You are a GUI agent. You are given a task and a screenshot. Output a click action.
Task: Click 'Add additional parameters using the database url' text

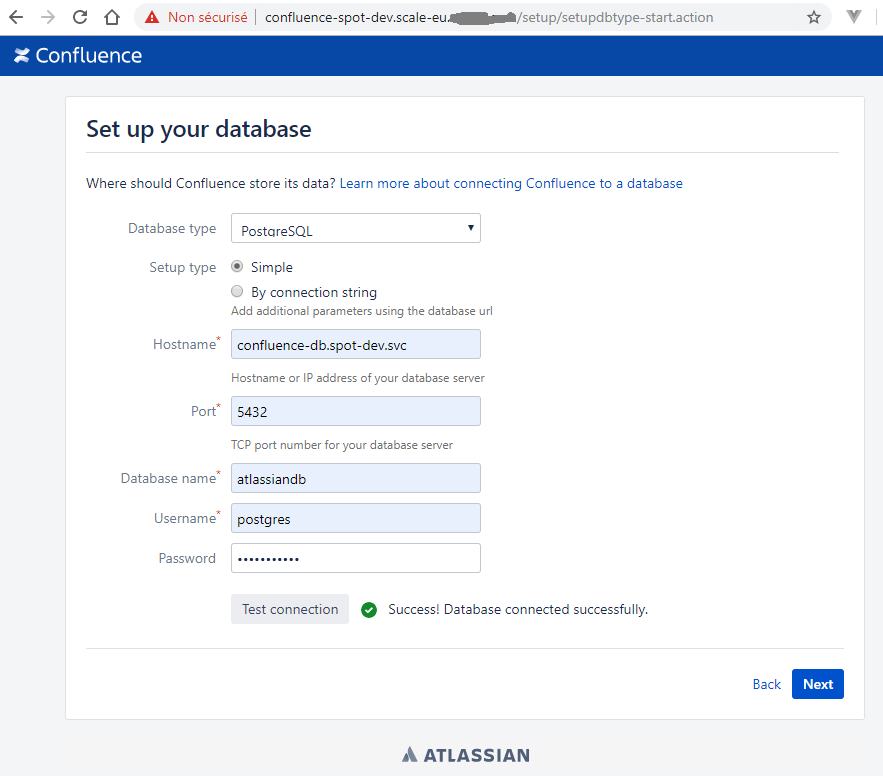tap(362, 311)
